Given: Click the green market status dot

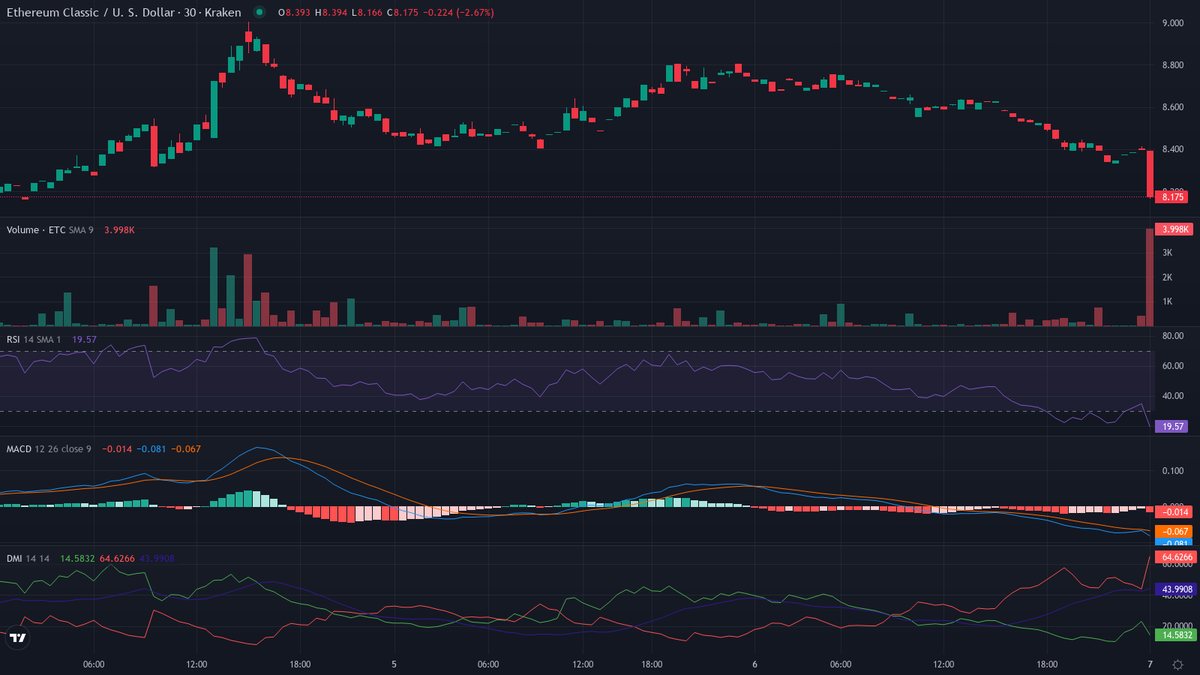Looking at the screenshot, I should [x=260, y=12].
